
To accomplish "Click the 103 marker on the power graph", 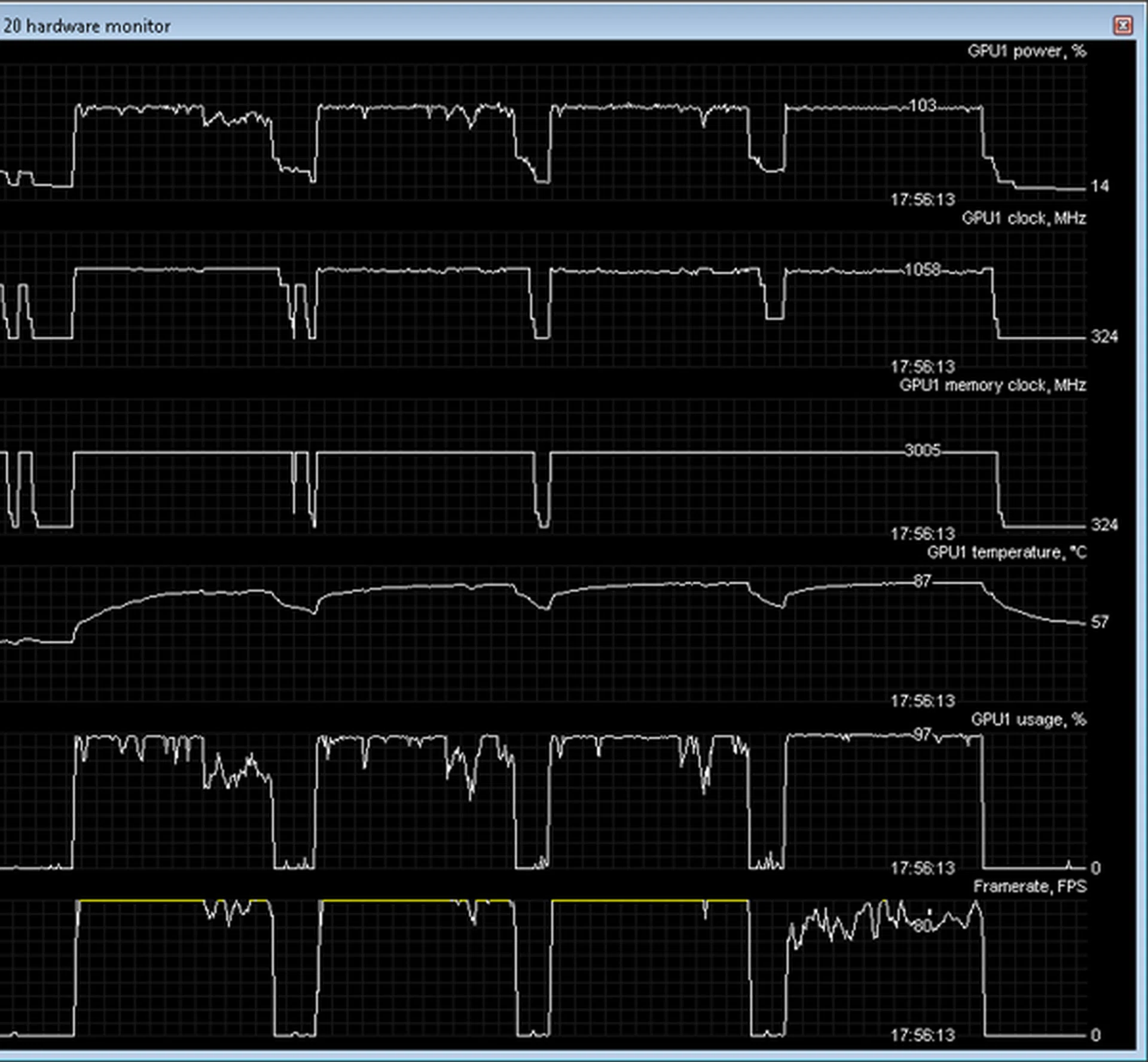I will 922,106.
